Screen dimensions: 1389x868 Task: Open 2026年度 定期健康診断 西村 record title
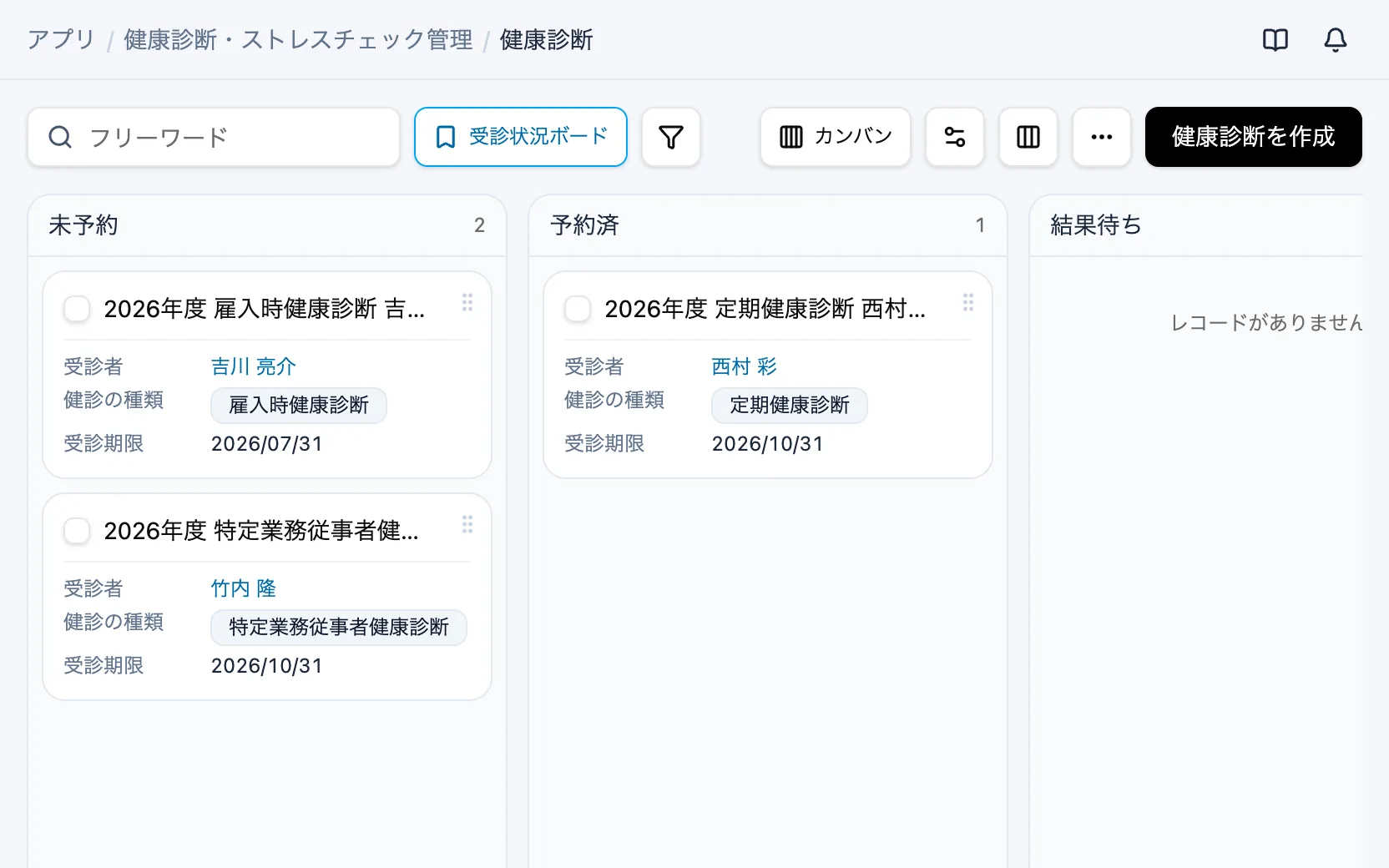pos(765,309)
